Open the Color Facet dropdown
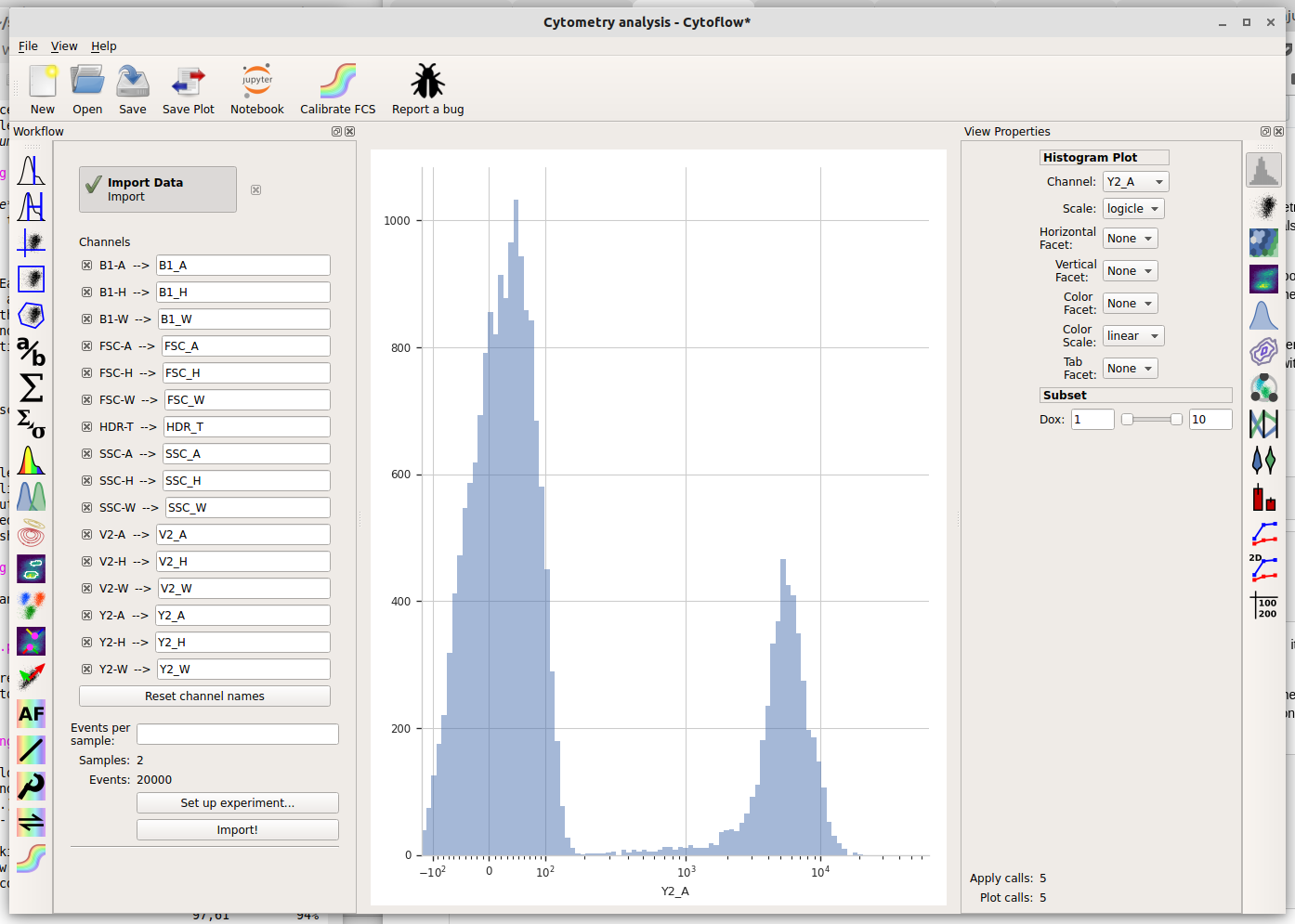The image size is (1295, 924). [1130, 304]
